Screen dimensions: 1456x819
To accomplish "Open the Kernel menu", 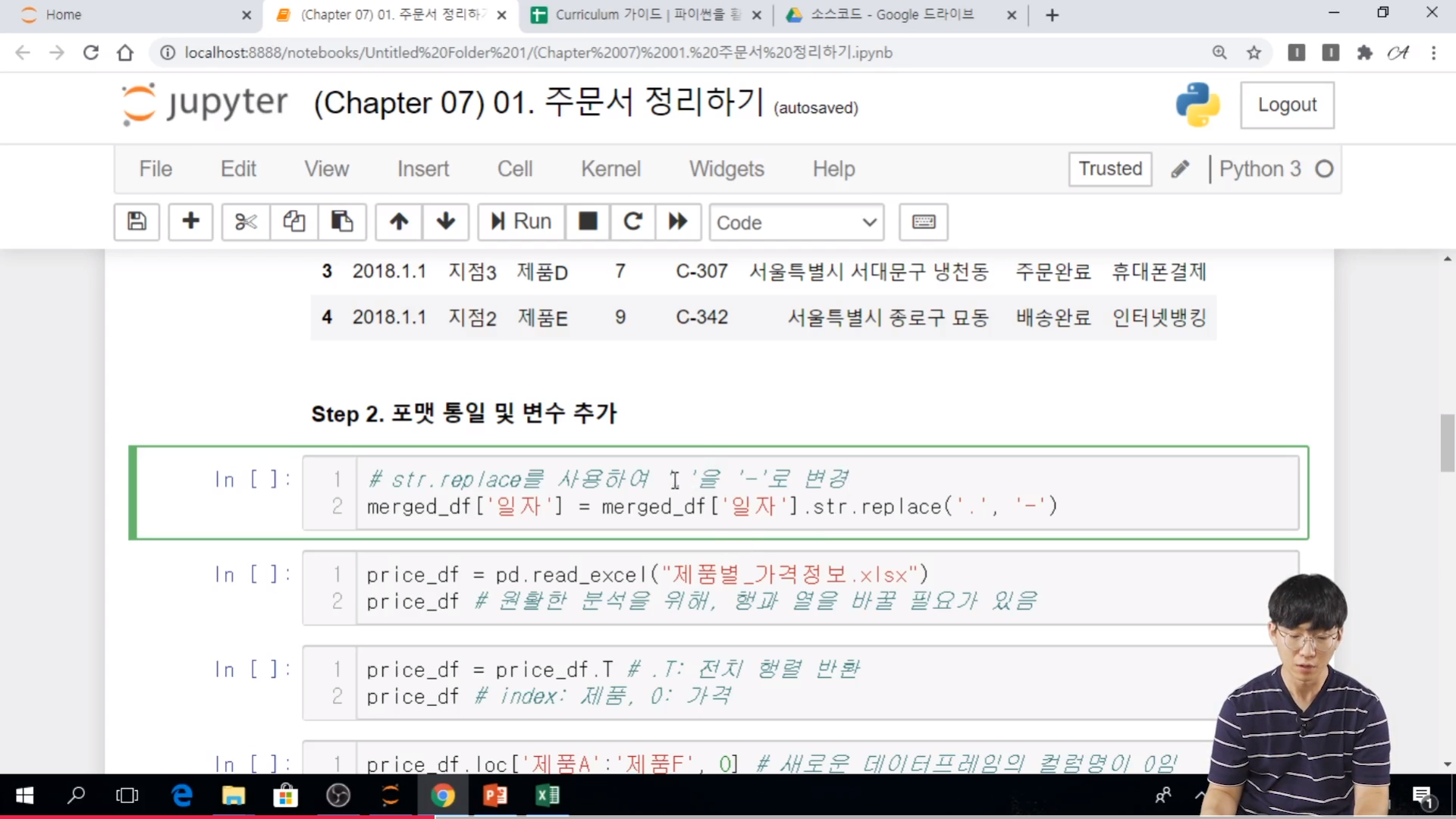I will [x=610, y=168].
